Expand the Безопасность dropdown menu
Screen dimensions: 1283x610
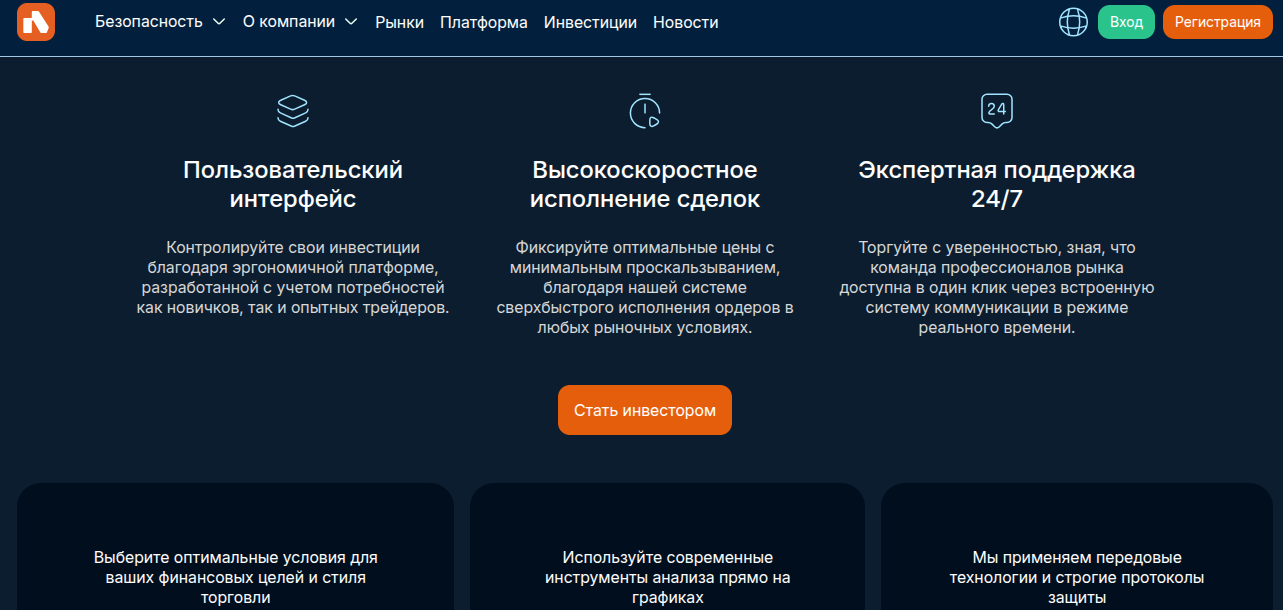coord(160,22)
